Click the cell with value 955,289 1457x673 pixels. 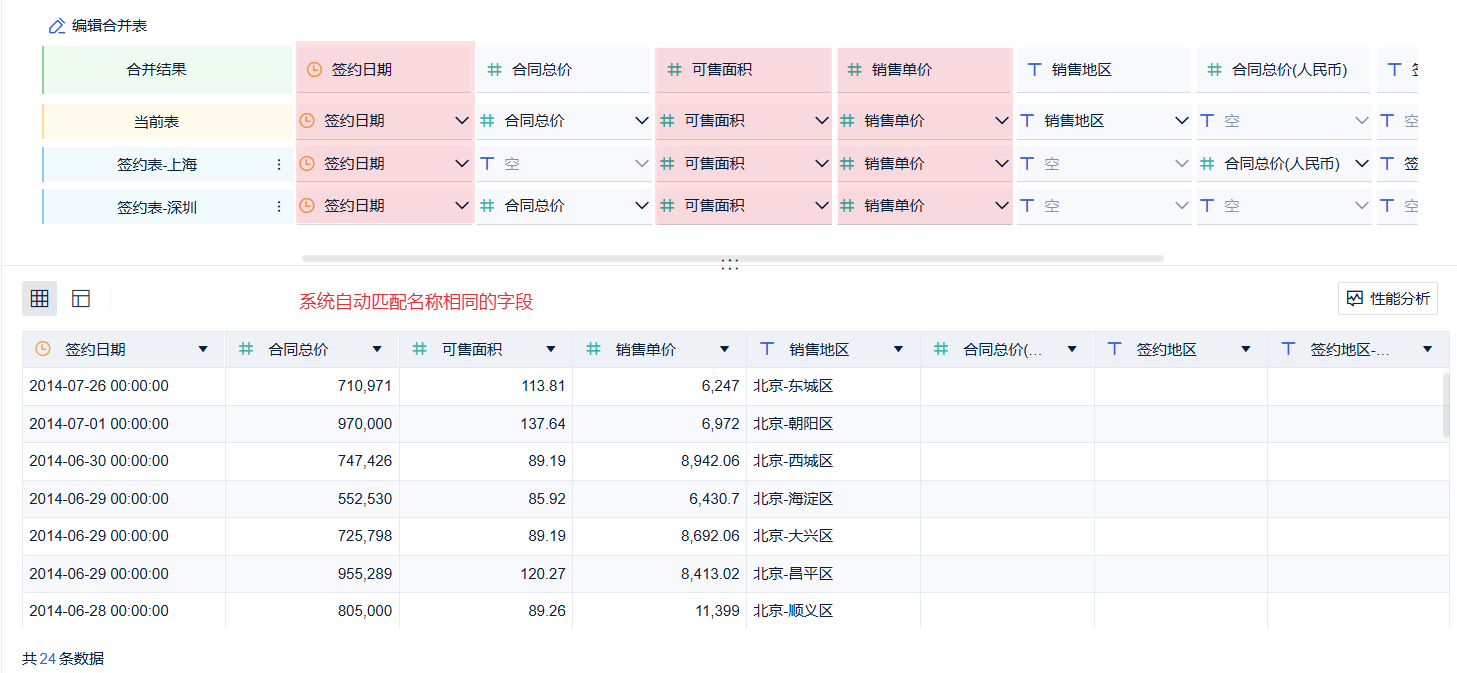[x=312, y=574]
